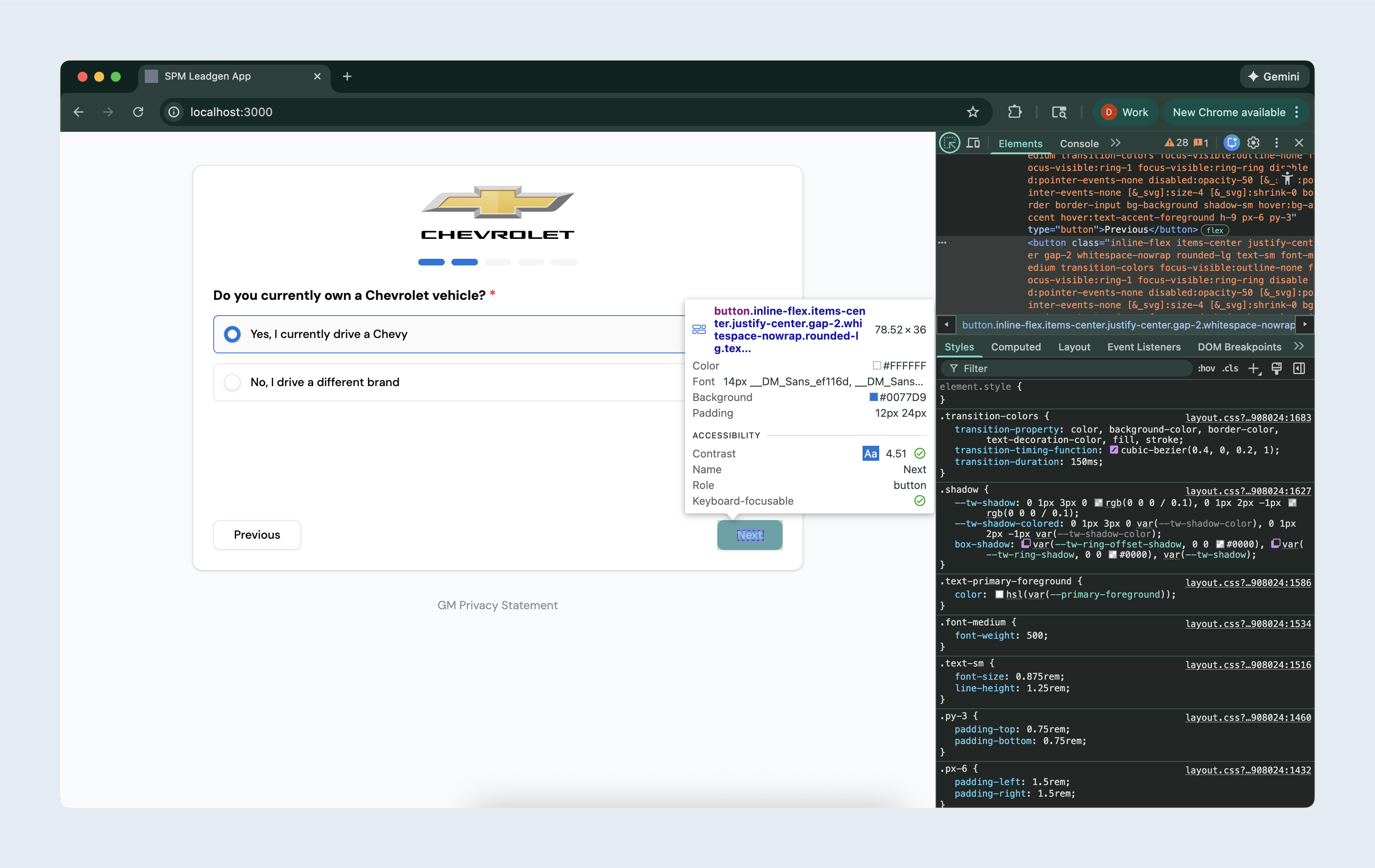Open the cubic-bezier timing function swatch
This screenshot has width=1375, height=868.
click(x=1114, y=450)
